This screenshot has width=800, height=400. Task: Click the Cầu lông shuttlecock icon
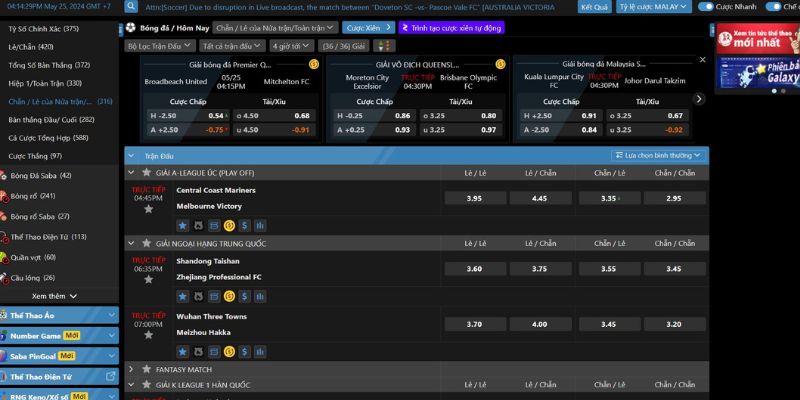click(4, 277)
